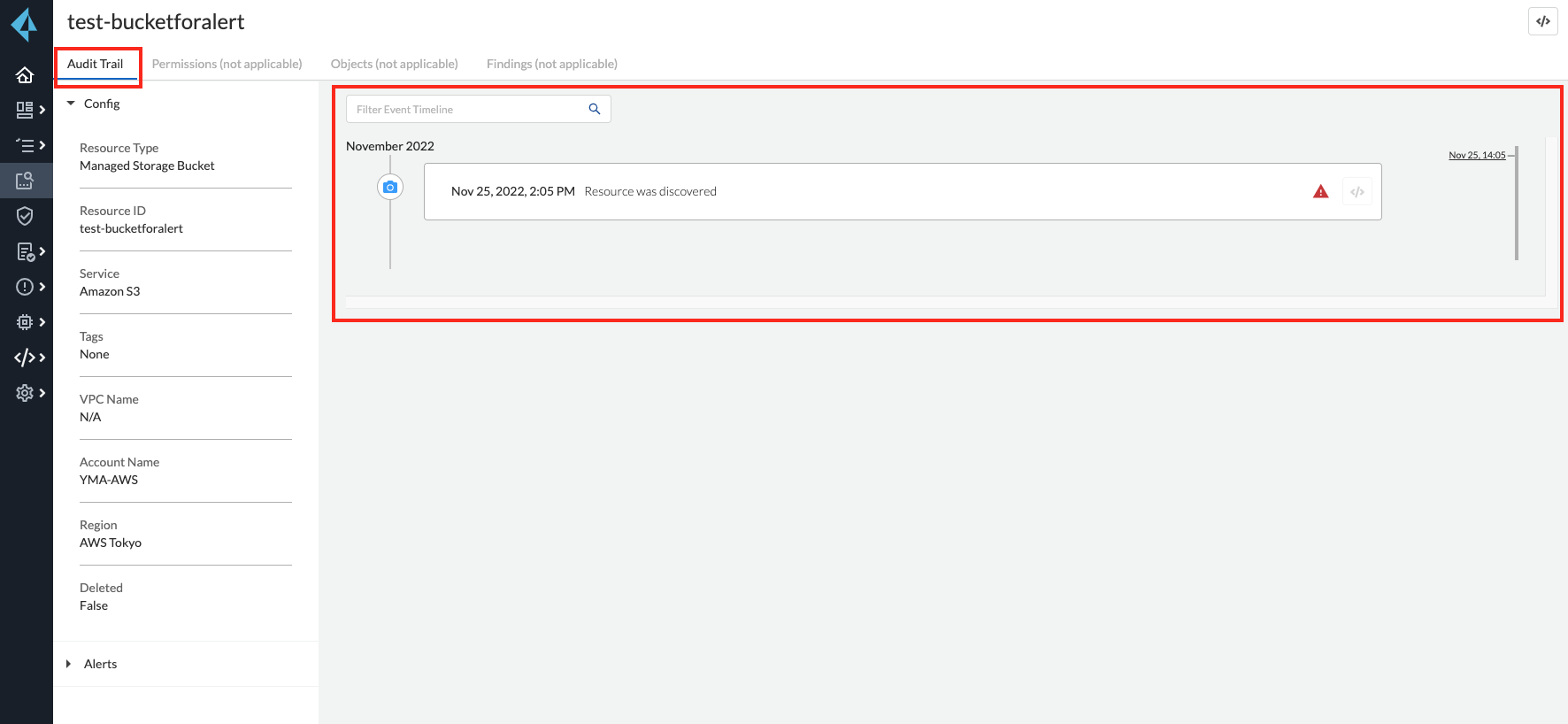
Task: Click the 'Resource Type' label
Action: [119, 148]
